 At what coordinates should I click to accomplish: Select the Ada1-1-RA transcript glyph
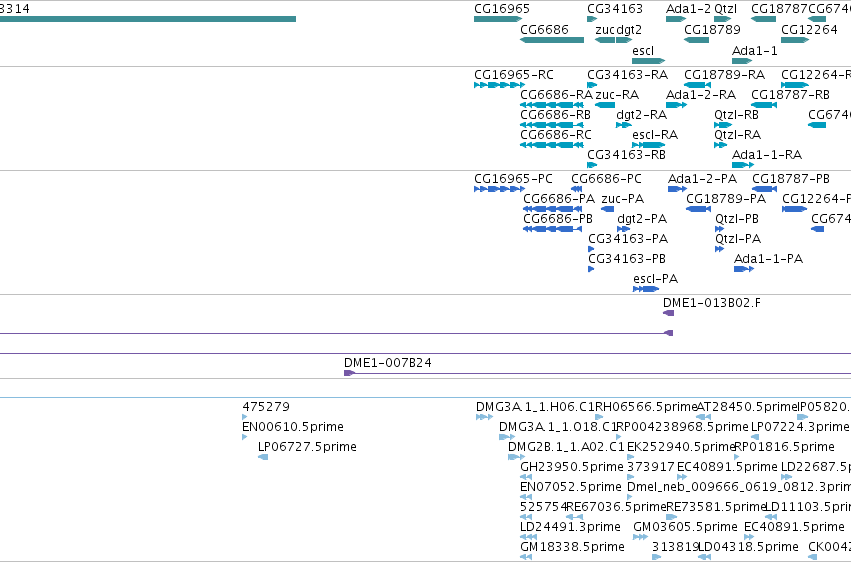[x=743, y=165]
